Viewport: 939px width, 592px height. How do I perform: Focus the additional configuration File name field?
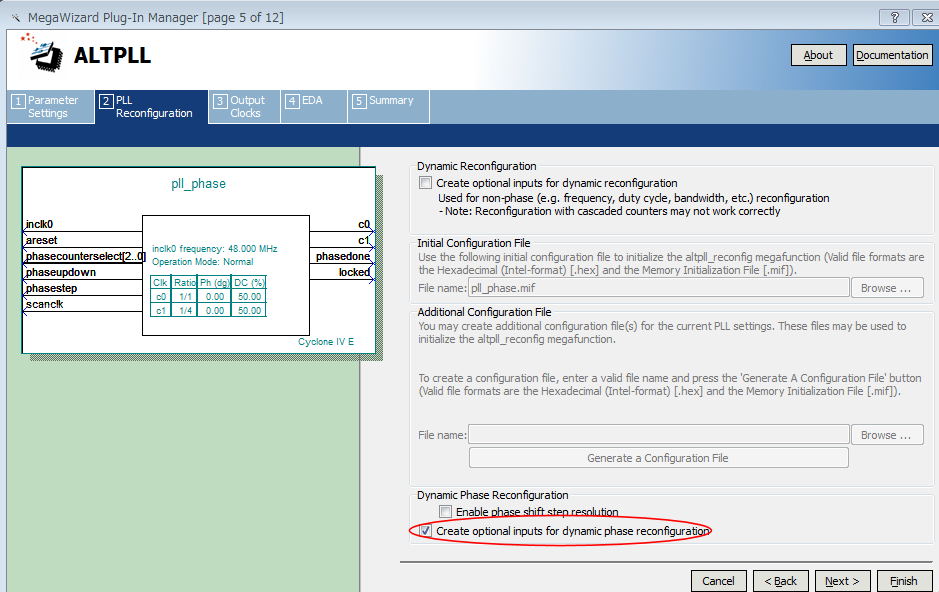coord(659,435)
